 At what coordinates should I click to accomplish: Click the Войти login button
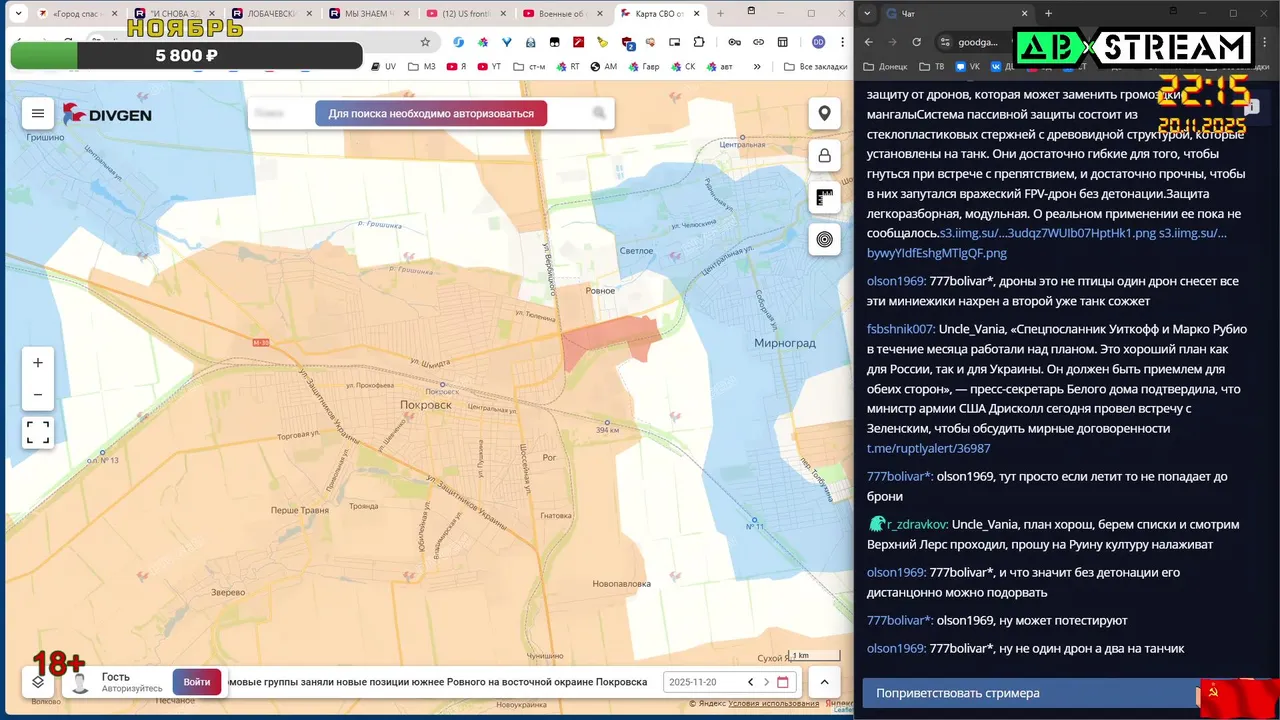click(x=197, y=682)
